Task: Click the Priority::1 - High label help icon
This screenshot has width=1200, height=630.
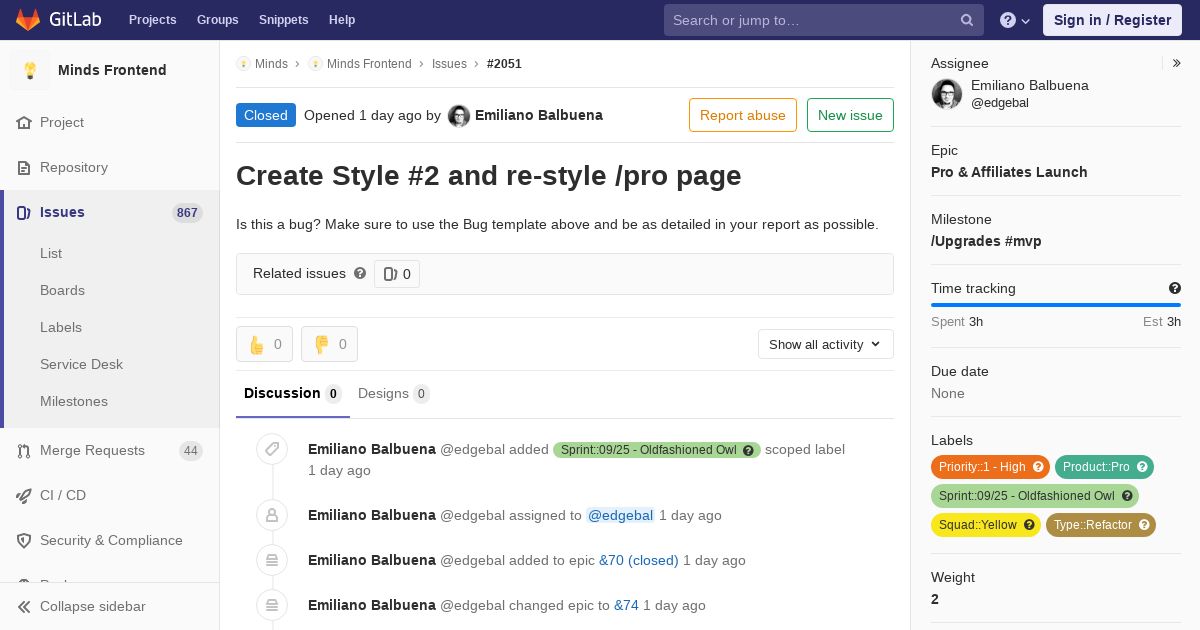Action: click(1038, 467)
